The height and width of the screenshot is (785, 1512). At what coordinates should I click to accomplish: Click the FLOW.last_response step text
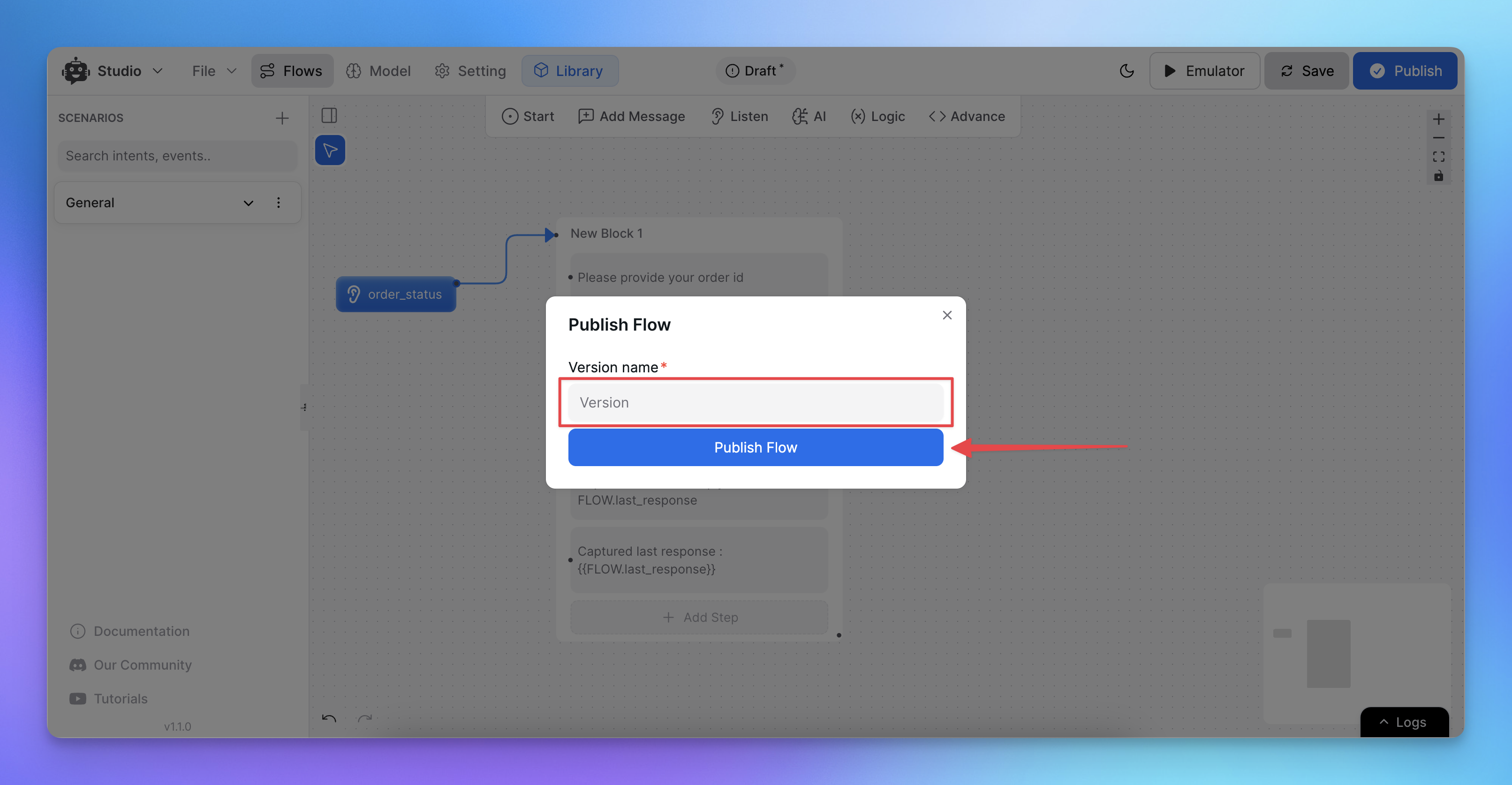pos(637,500)
